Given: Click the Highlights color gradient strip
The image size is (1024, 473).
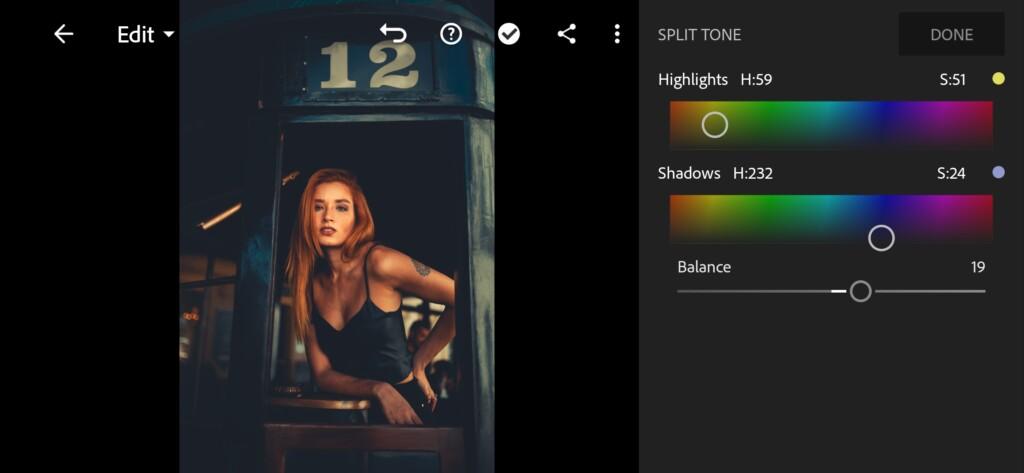Looking at the screenshot, I should [x=831, y=125].
